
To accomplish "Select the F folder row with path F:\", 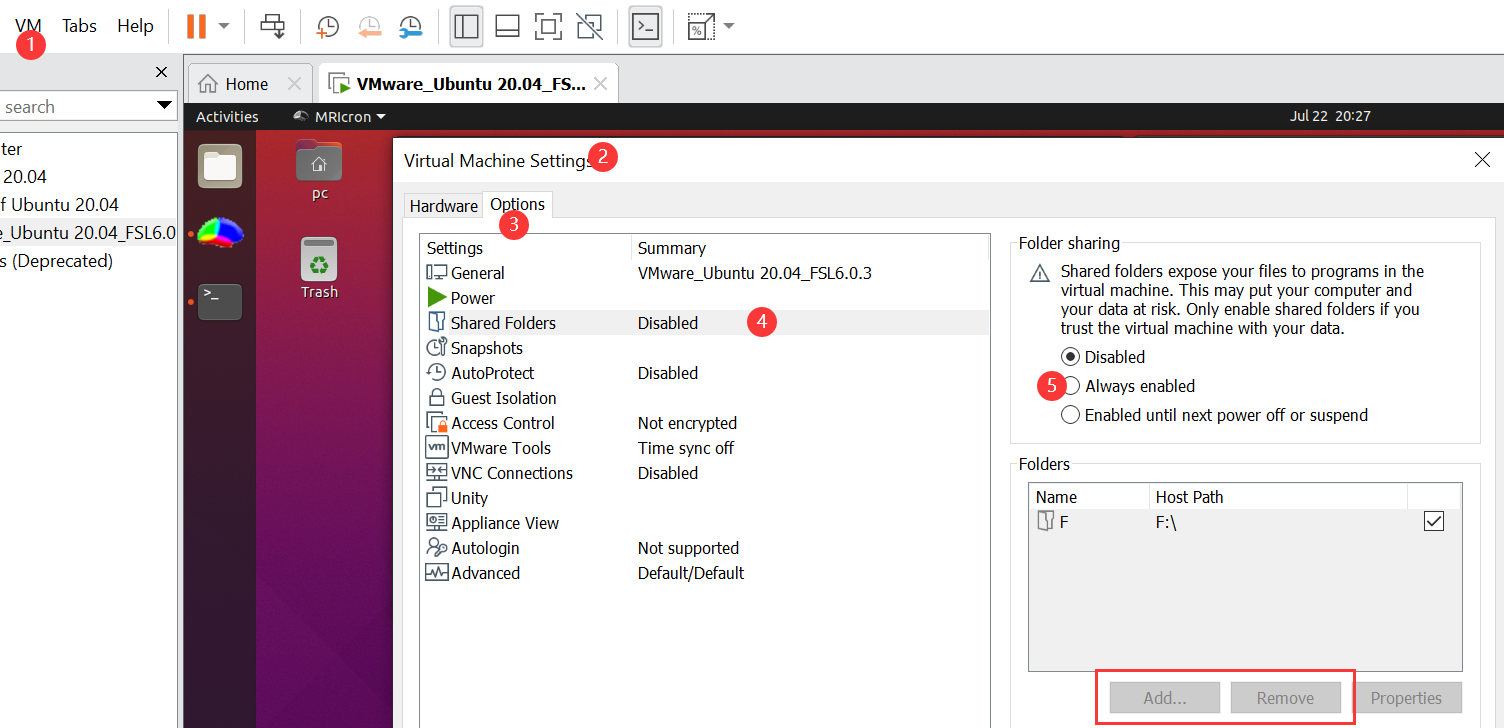I will pos(1245,521).
